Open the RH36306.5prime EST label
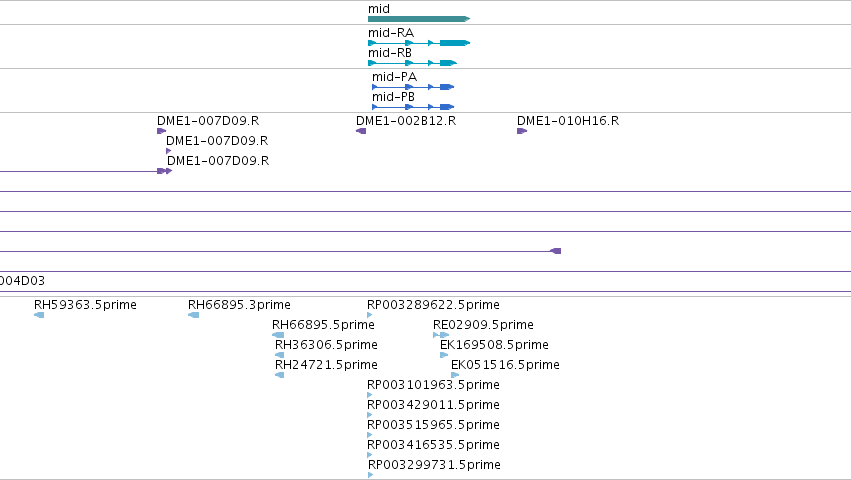This screenshot has width=851, height=480. (x=326, y=345)
